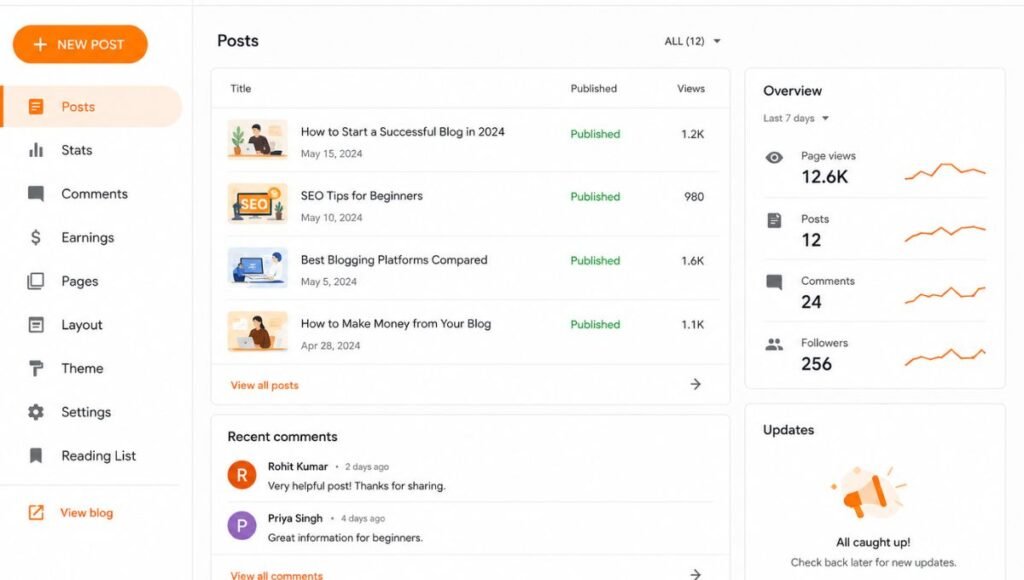1024x580 pixels.
Task: Click the NEW POST button
Action: click(x=80, y=44)
